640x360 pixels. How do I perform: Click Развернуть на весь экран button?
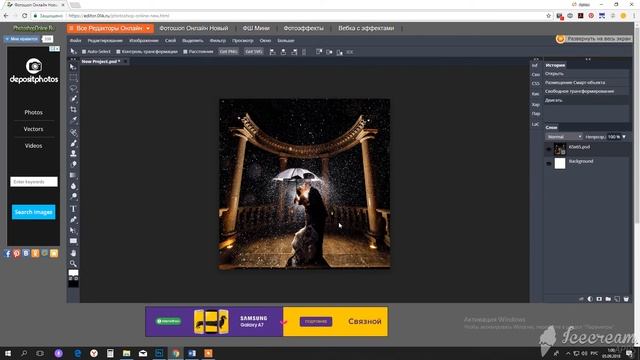coord(594,39)
